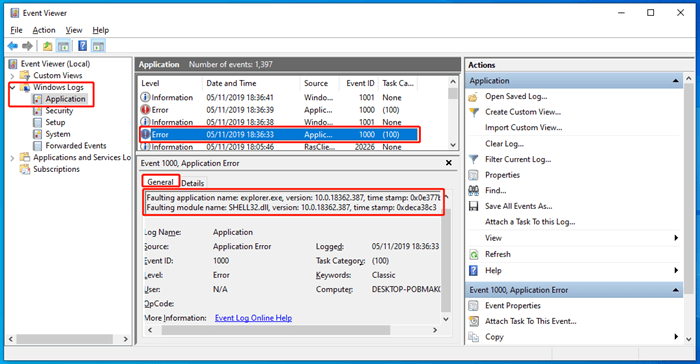This screenshot has width=700, height=364.
Task: Click Clear Log... in Actions pane
Action: click(504, 144)
